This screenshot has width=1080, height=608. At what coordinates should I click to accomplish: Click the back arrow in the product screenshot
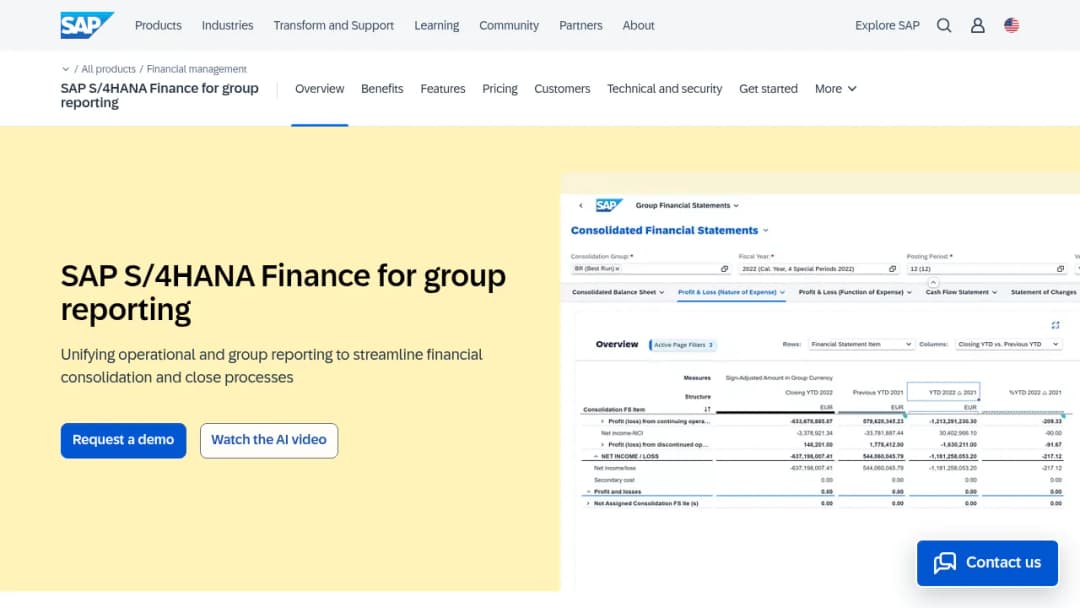581,205
